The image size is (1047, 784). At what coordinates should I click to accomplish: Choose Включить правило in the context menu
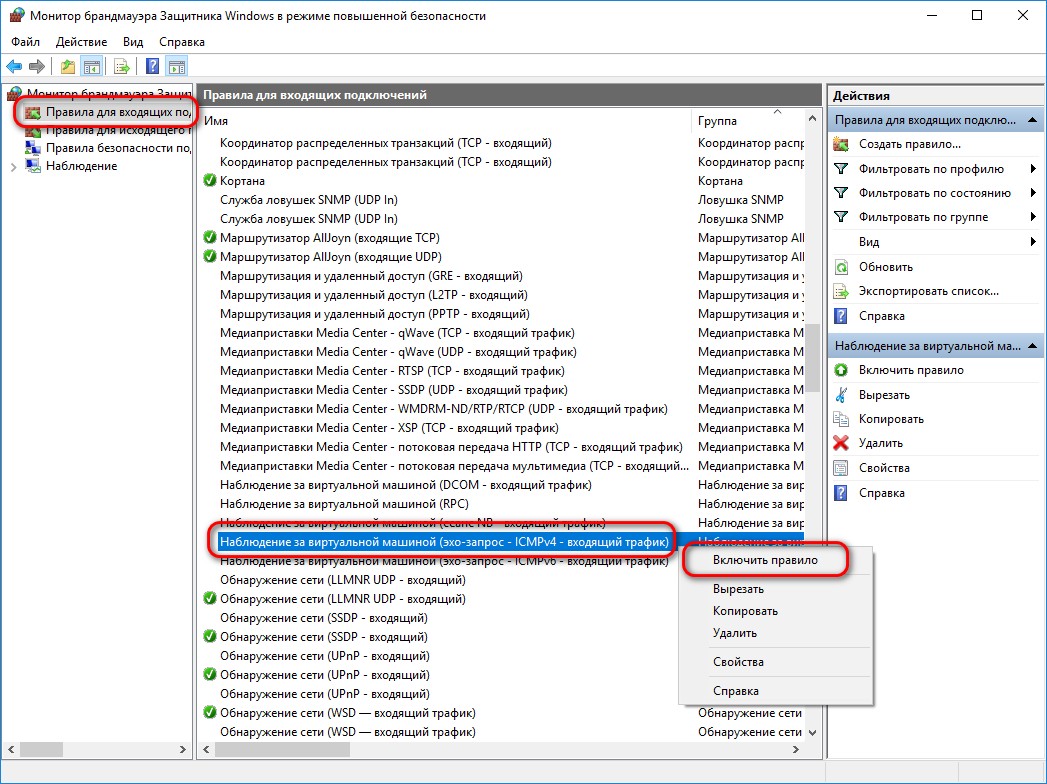click(765, 560)
